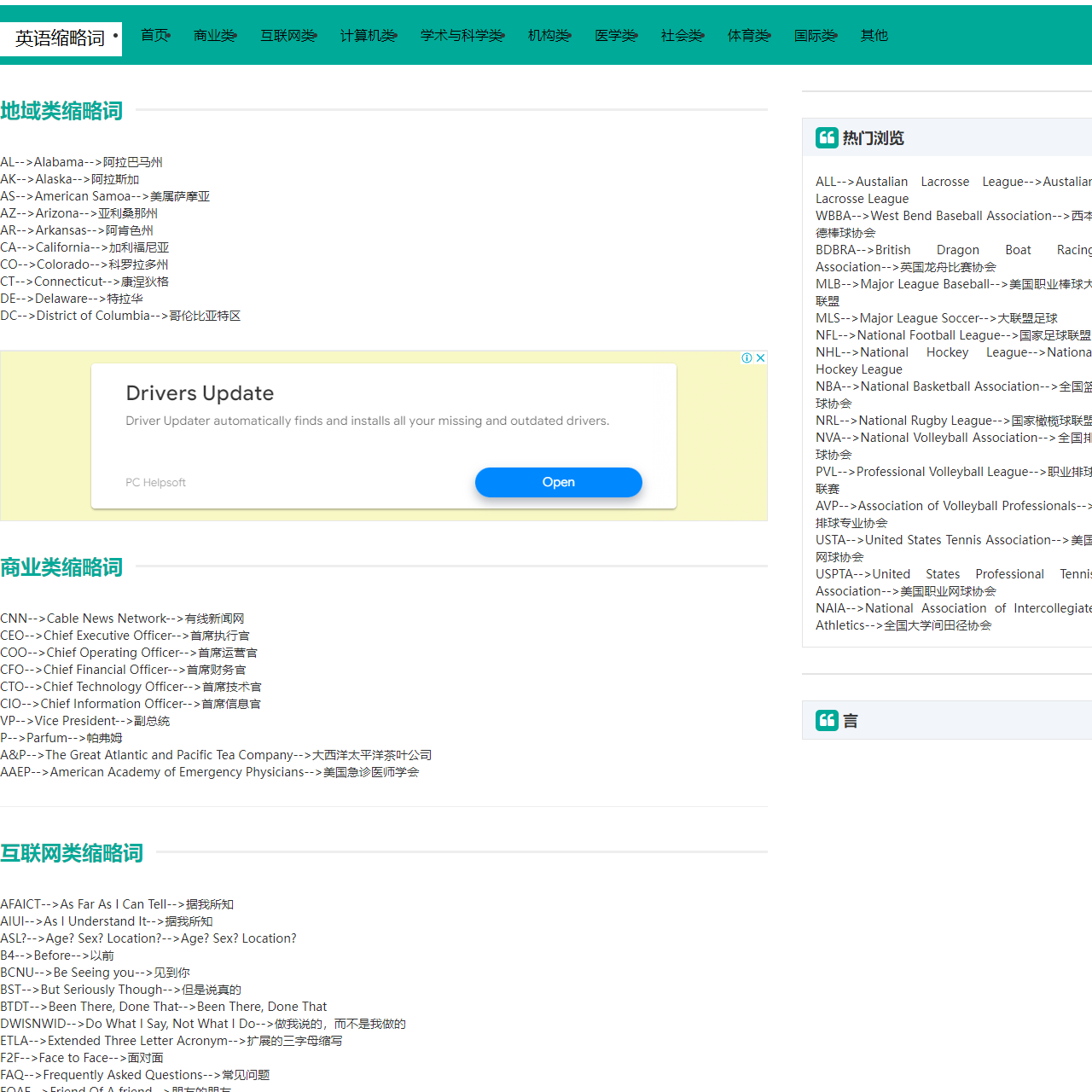The height and width of the screenshot is (1092, 1092).
Task: Click the 互联网类缩略词 section heading
Action: [72, 853]
